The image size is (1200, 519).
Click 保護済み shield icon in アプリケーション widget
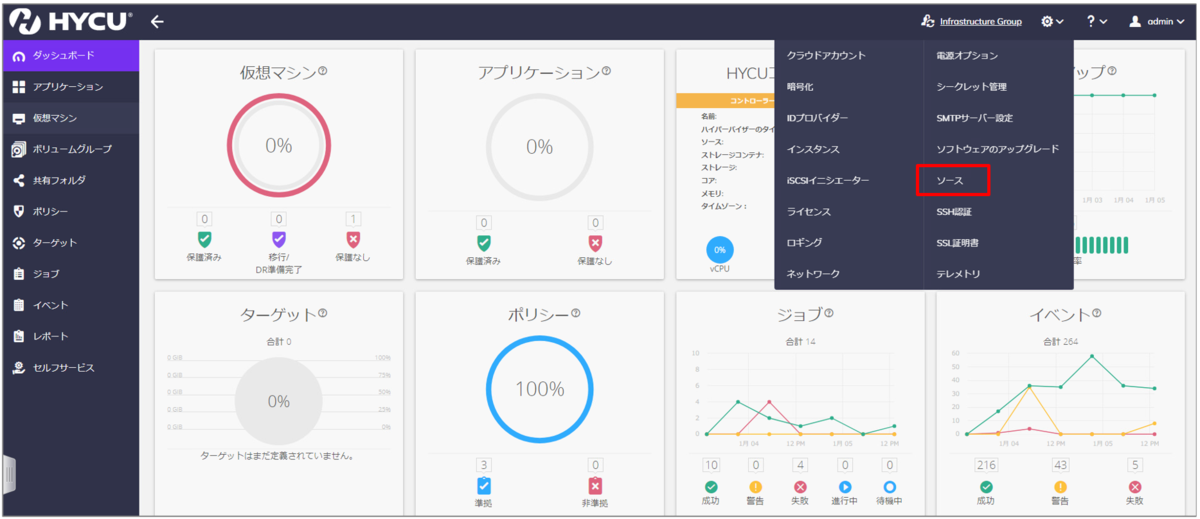point(484,243)
